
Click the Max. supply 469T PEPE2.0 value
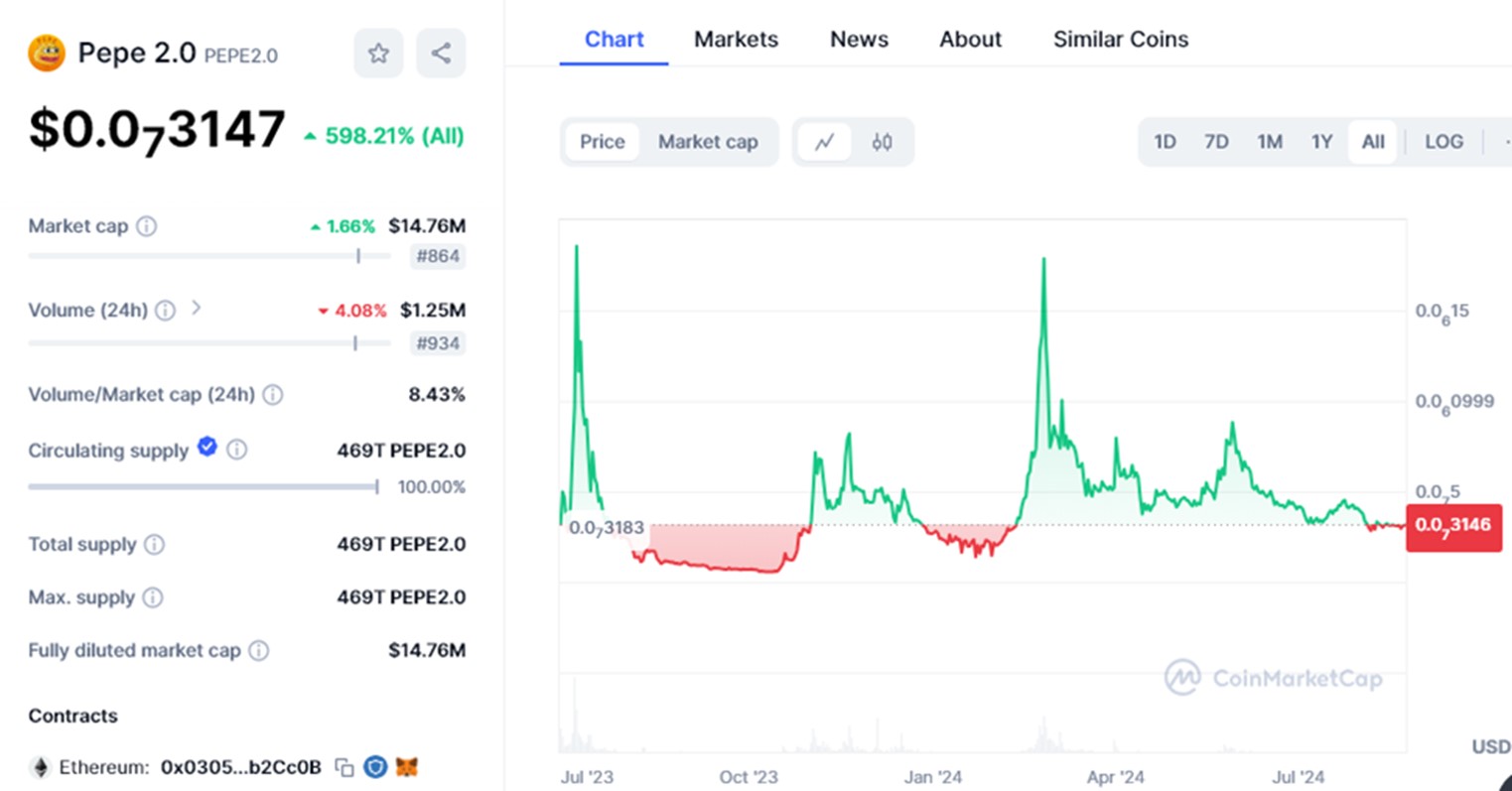click(401, 597)
